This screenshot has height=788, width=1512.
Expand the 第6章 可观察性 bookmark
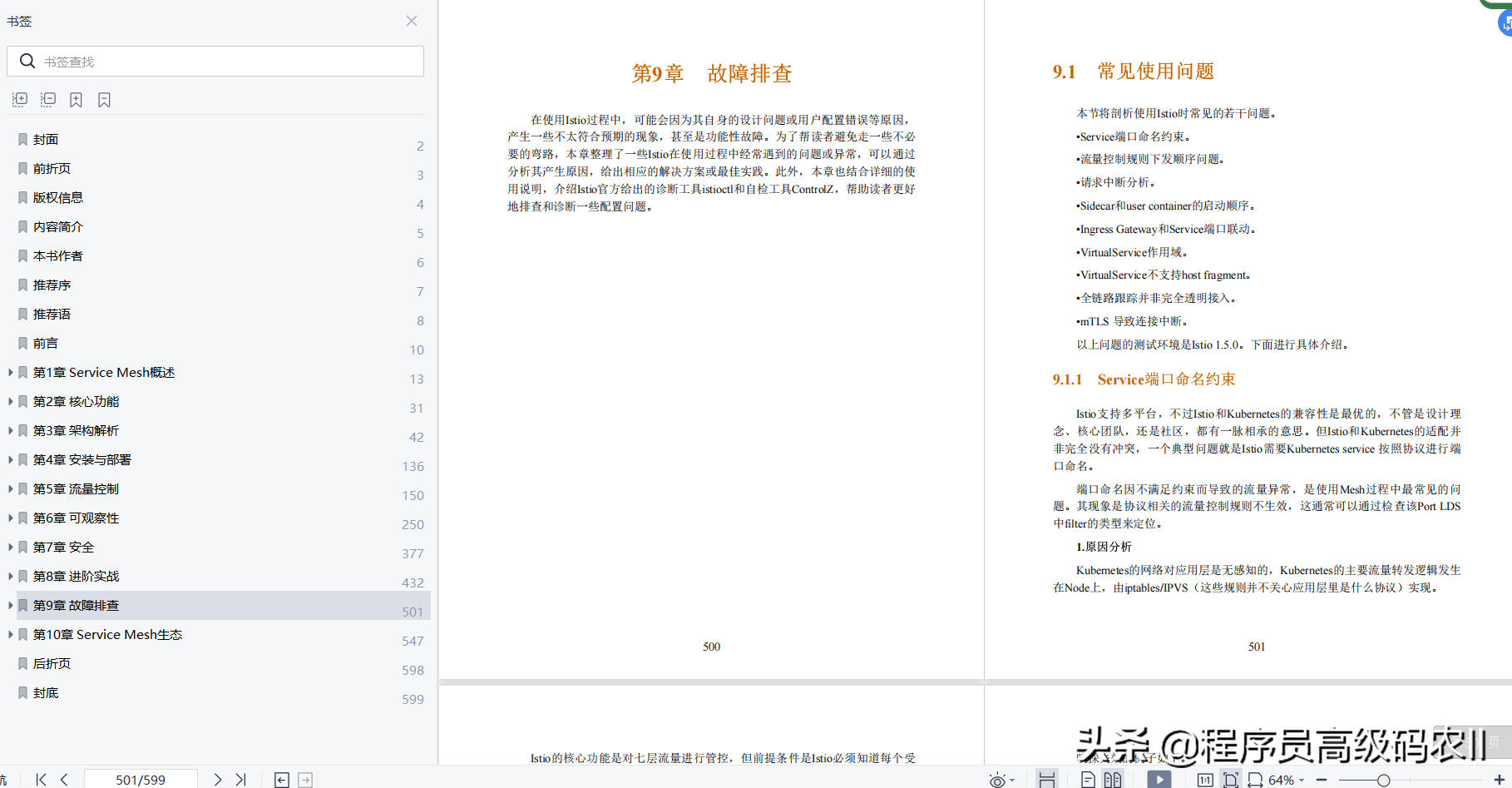[x=10, y=518]
